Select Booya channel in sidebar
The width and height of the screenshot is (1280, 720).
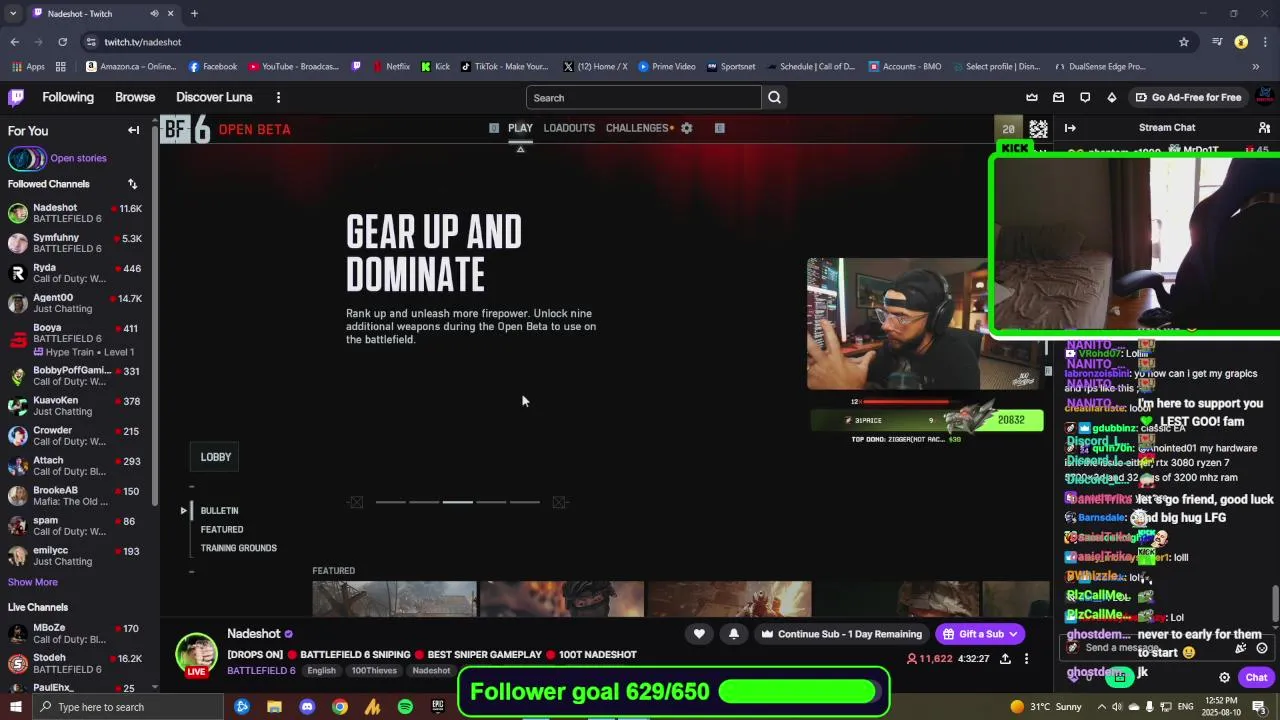(x=78, y=339)
